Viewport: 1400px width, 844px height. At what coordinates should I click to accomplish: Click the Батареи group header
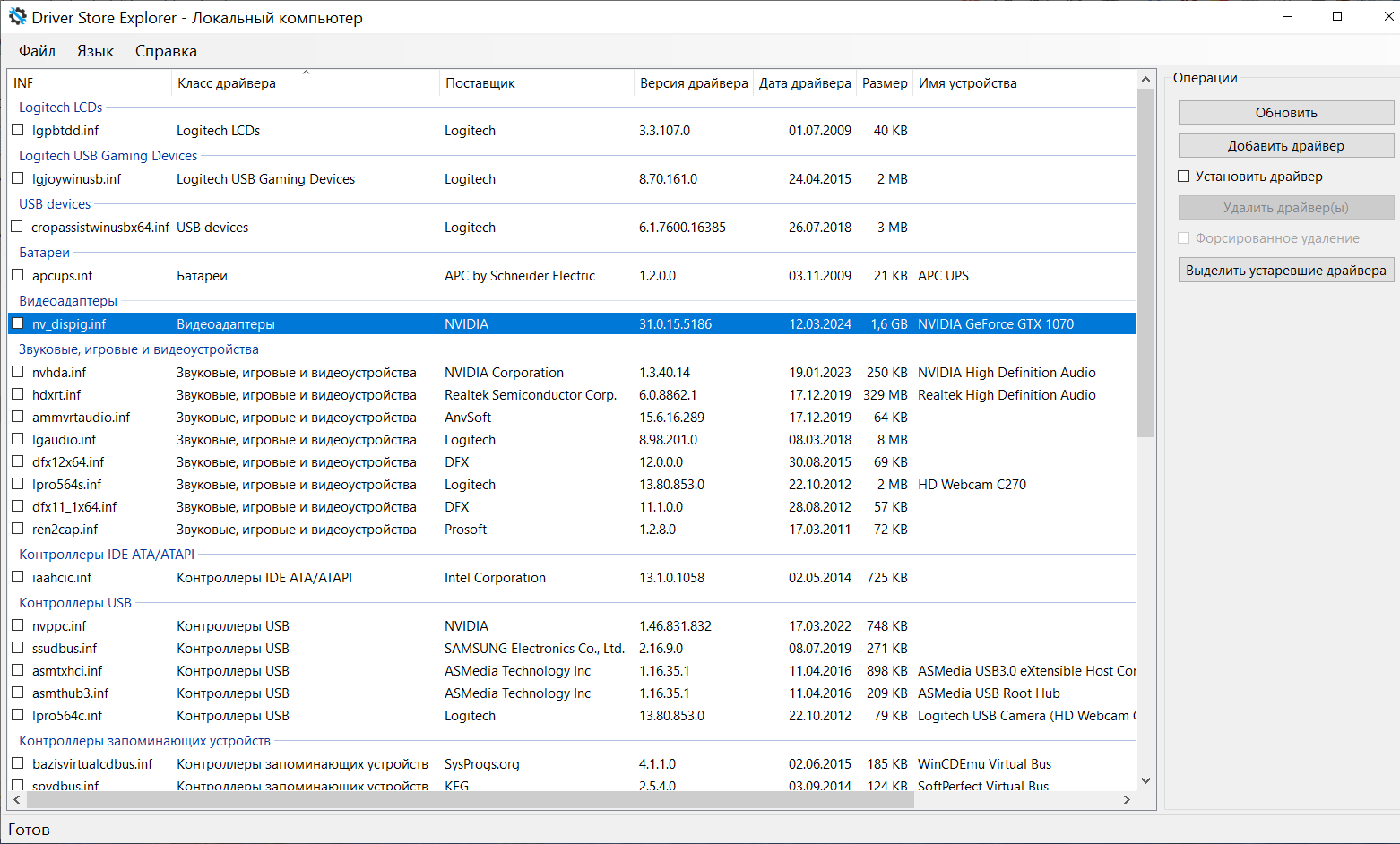(x=45, y=253)
